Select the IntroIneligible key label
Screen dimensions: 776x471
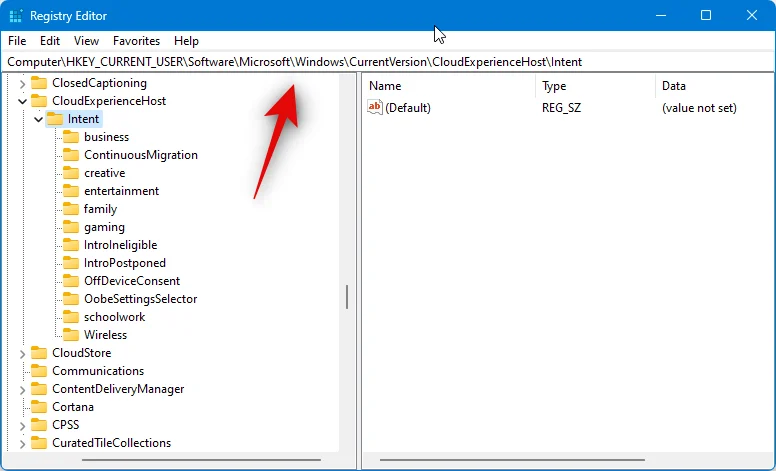pos(120,245)
